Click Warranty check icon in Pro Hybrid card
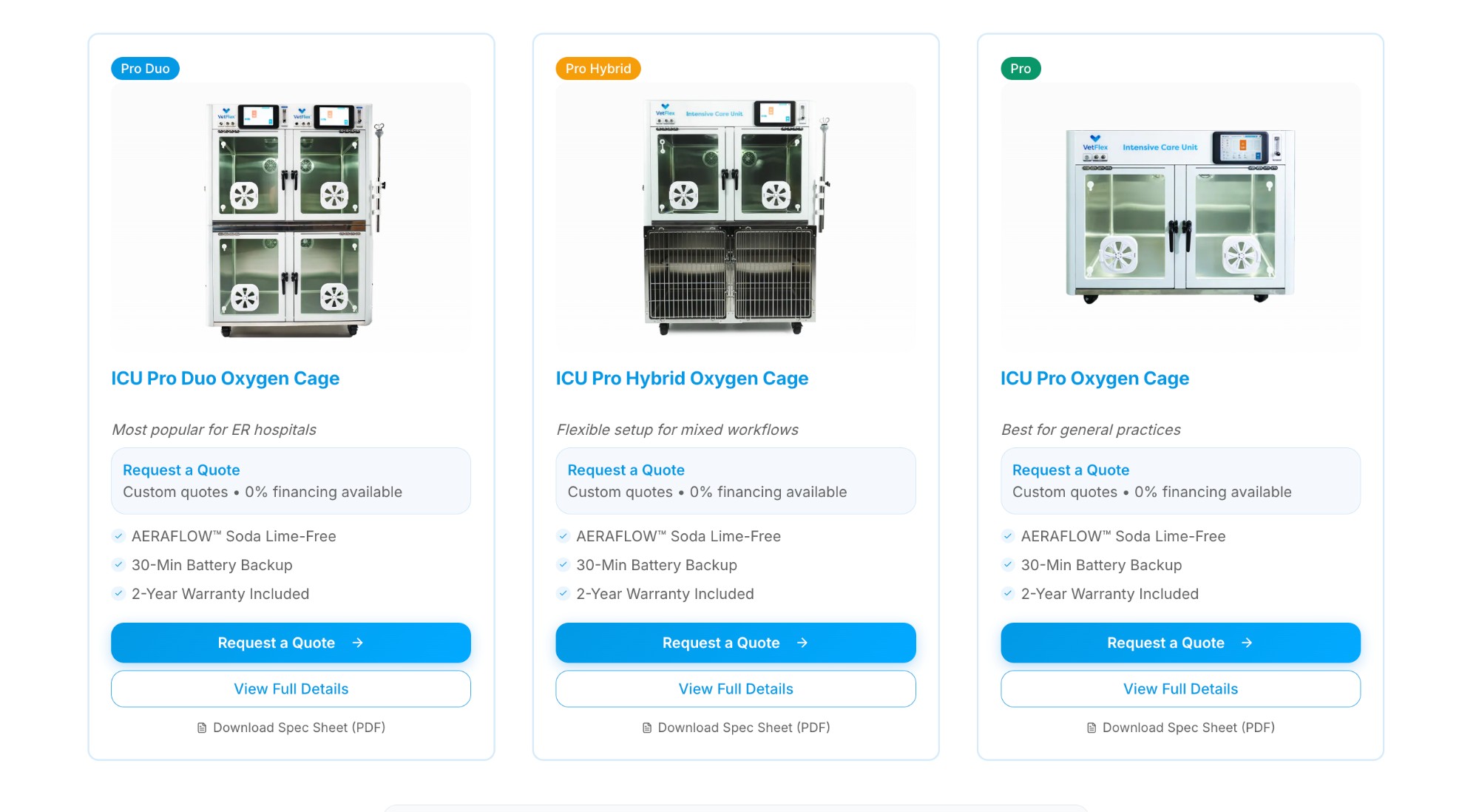 tap(563, 594)
